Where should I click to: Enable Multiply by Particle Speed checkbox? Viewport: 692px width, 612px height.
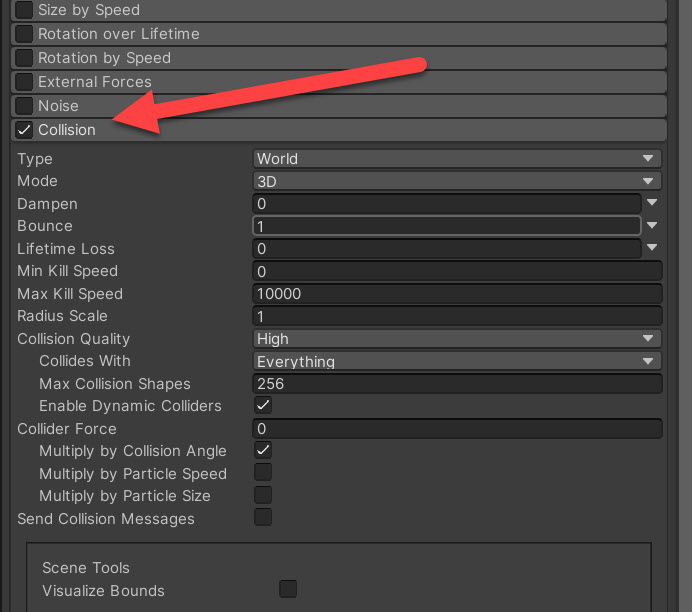[x=263, y=473]
